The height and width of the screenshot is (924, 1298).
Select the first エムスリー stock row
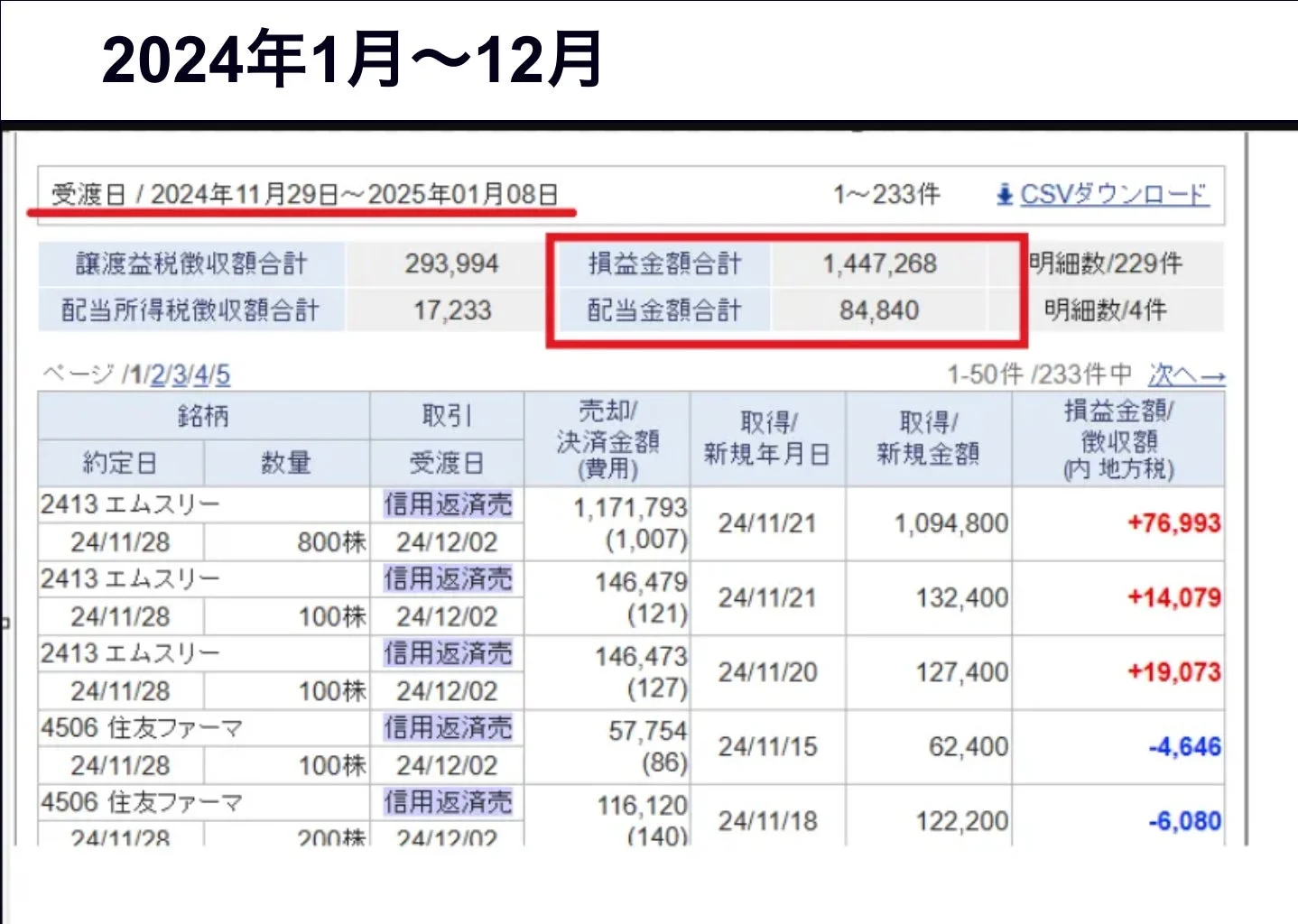(135, 504)
